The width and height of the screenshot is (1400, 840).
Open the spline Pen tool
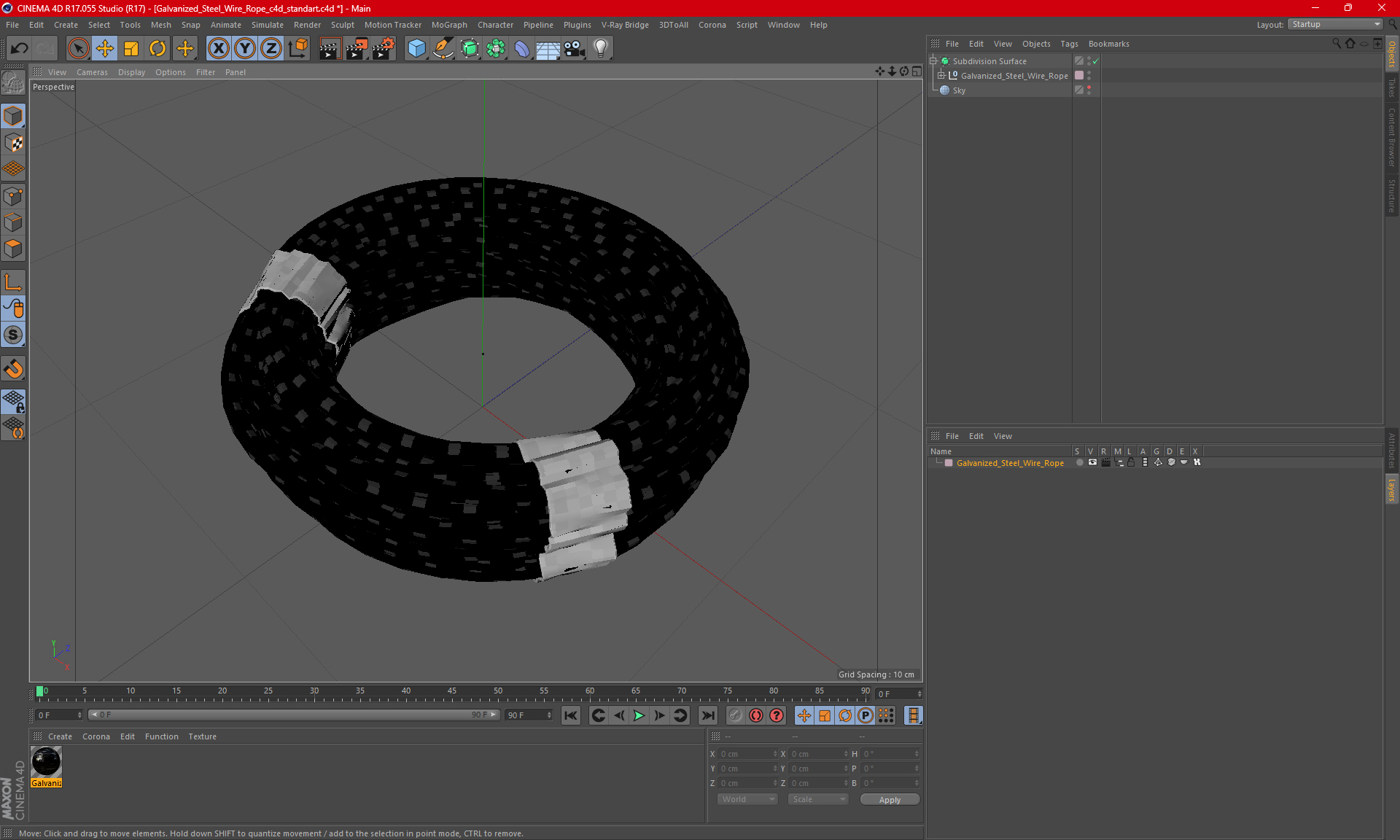tap(443, 48)
